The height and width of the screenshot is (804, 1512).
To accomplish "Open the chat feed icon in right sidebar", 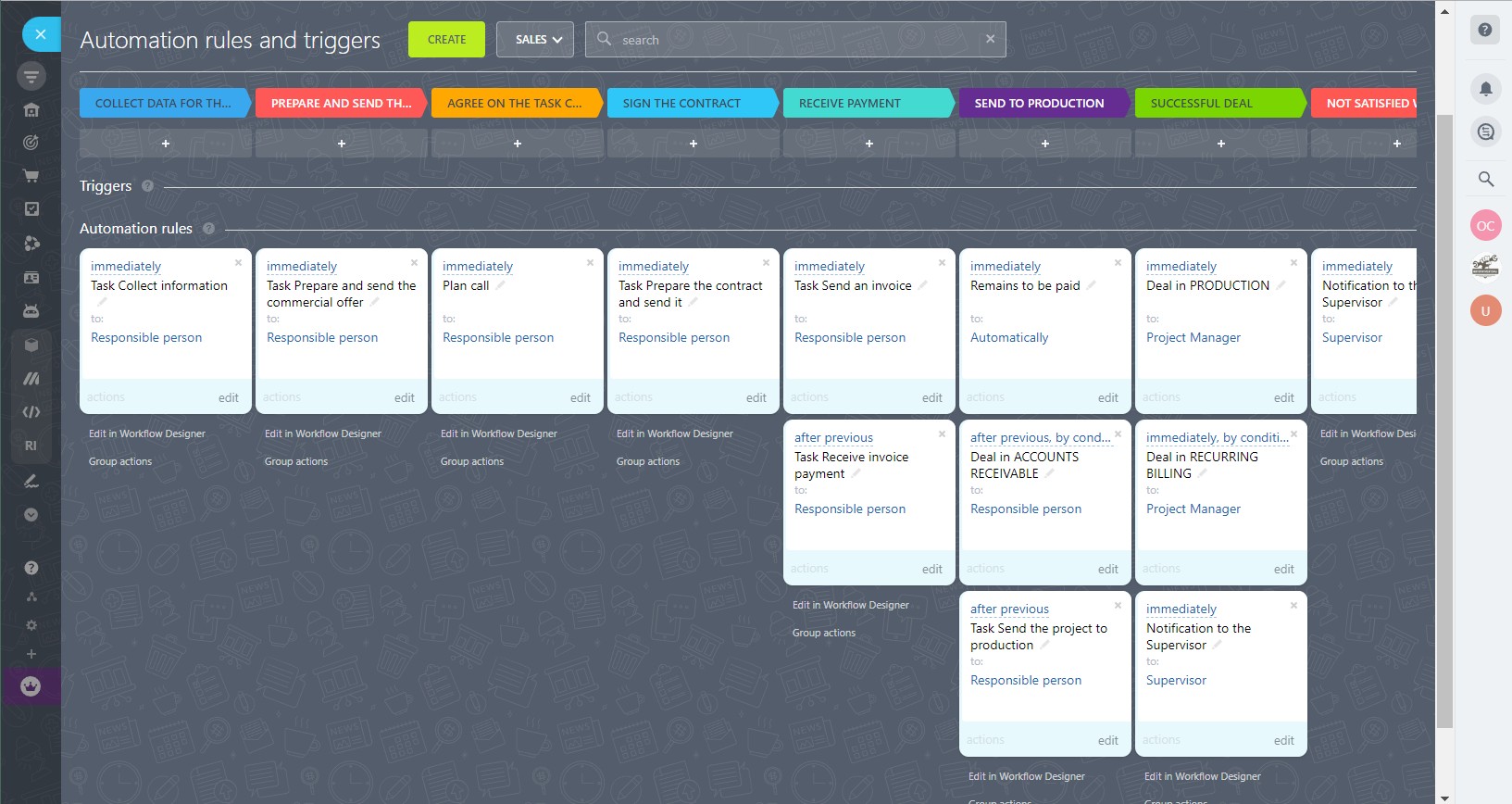I will pos(1485,132).
